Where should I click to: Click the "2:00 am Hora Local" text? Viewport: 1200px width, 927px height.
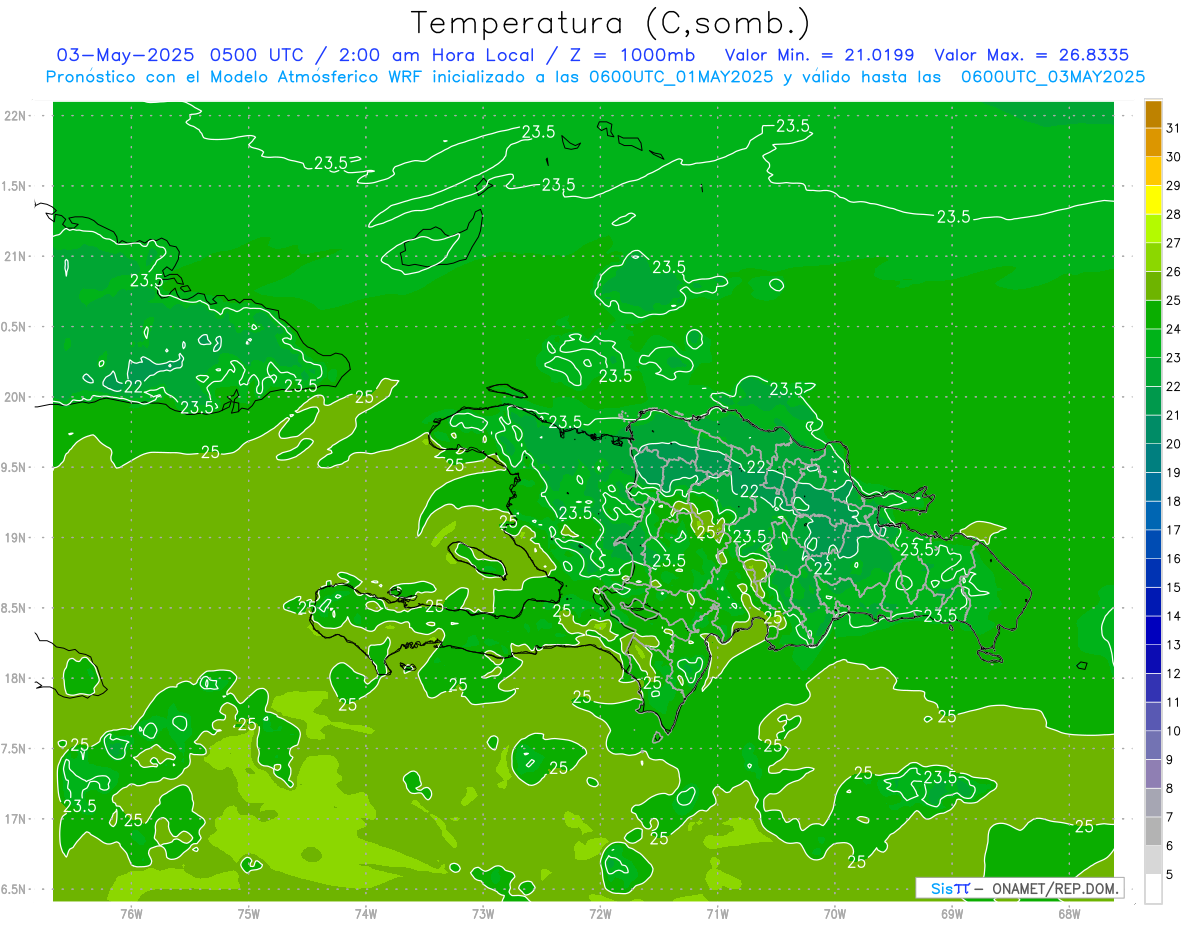[440, 55]
